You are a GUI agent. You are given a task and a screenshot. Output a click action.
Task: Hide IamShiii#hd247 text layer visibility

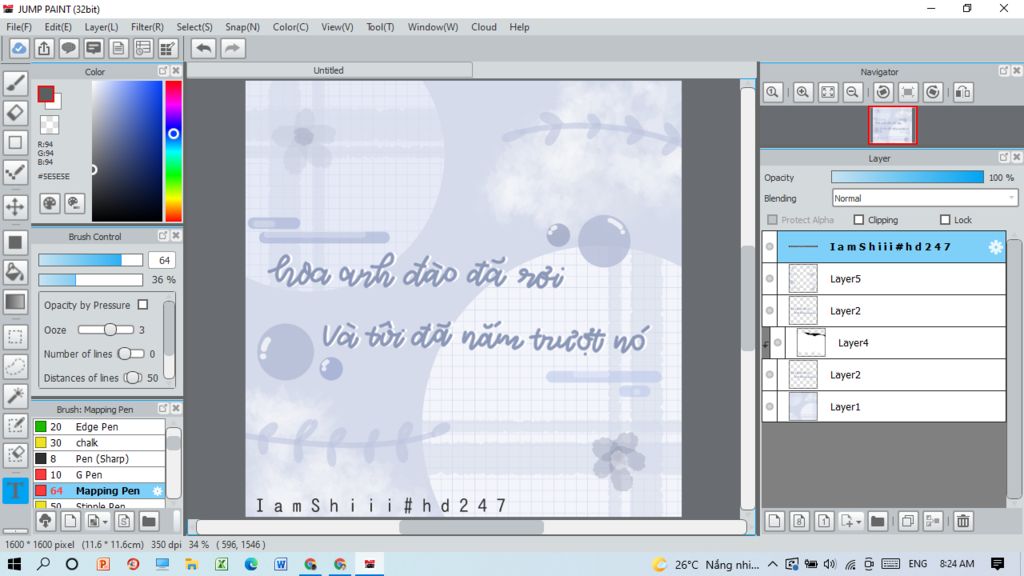[770, 247]
